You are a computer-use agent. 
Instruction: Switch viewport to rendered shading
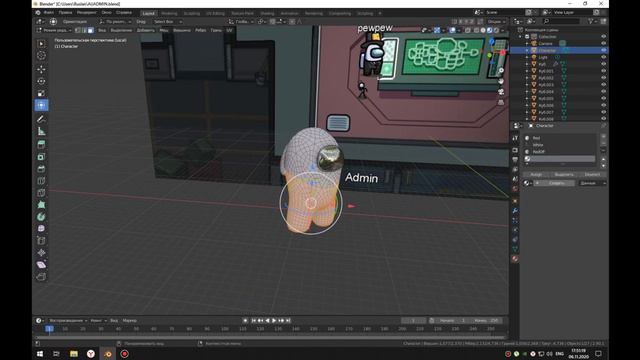[x=496, y=30]
